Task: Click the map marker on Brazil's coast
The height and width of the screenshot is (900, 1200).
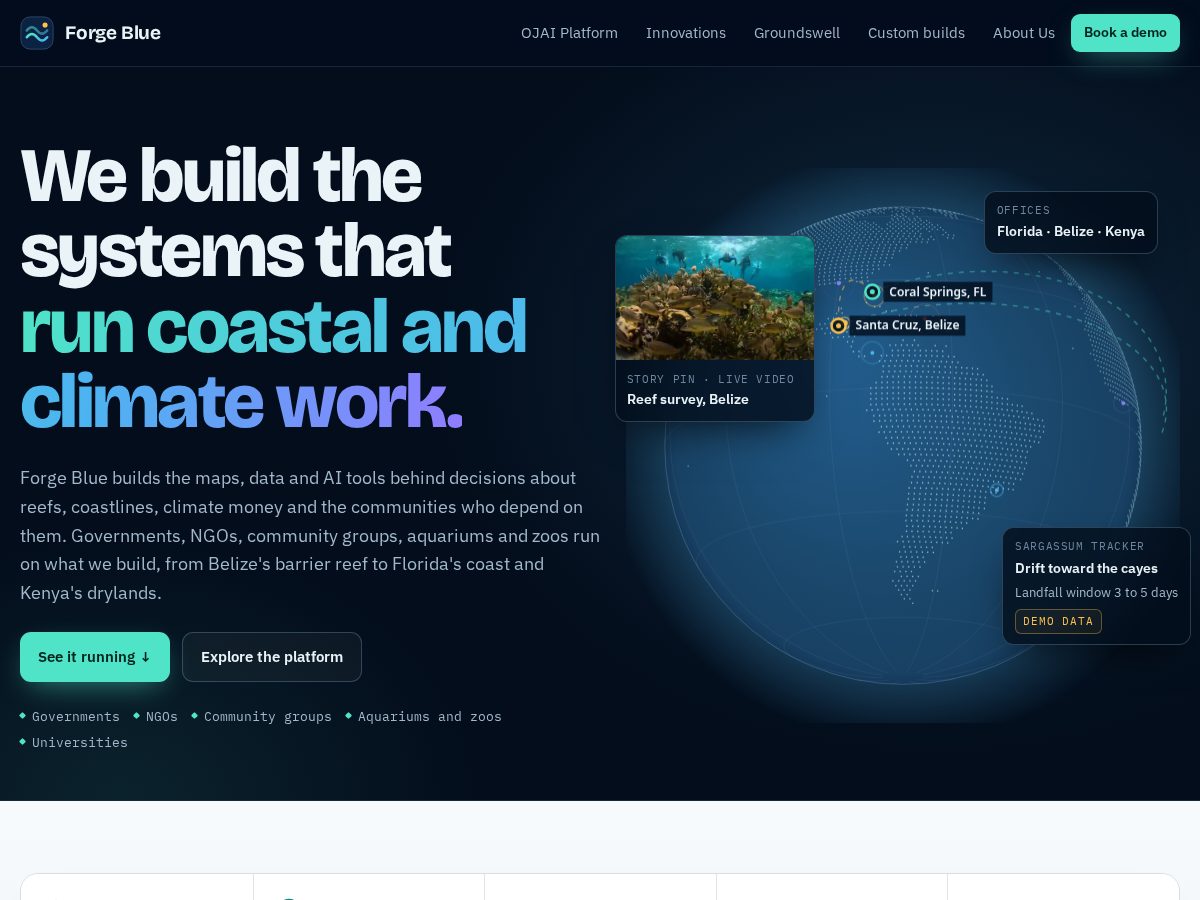Action: tap(996, 489)
